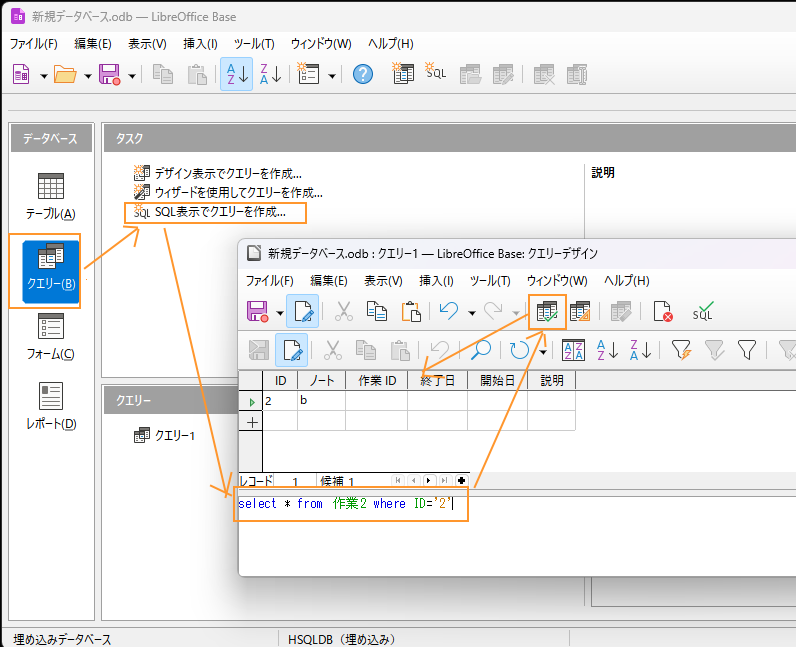Open the テーブル(A) section in the sidebar

[51, 196]
